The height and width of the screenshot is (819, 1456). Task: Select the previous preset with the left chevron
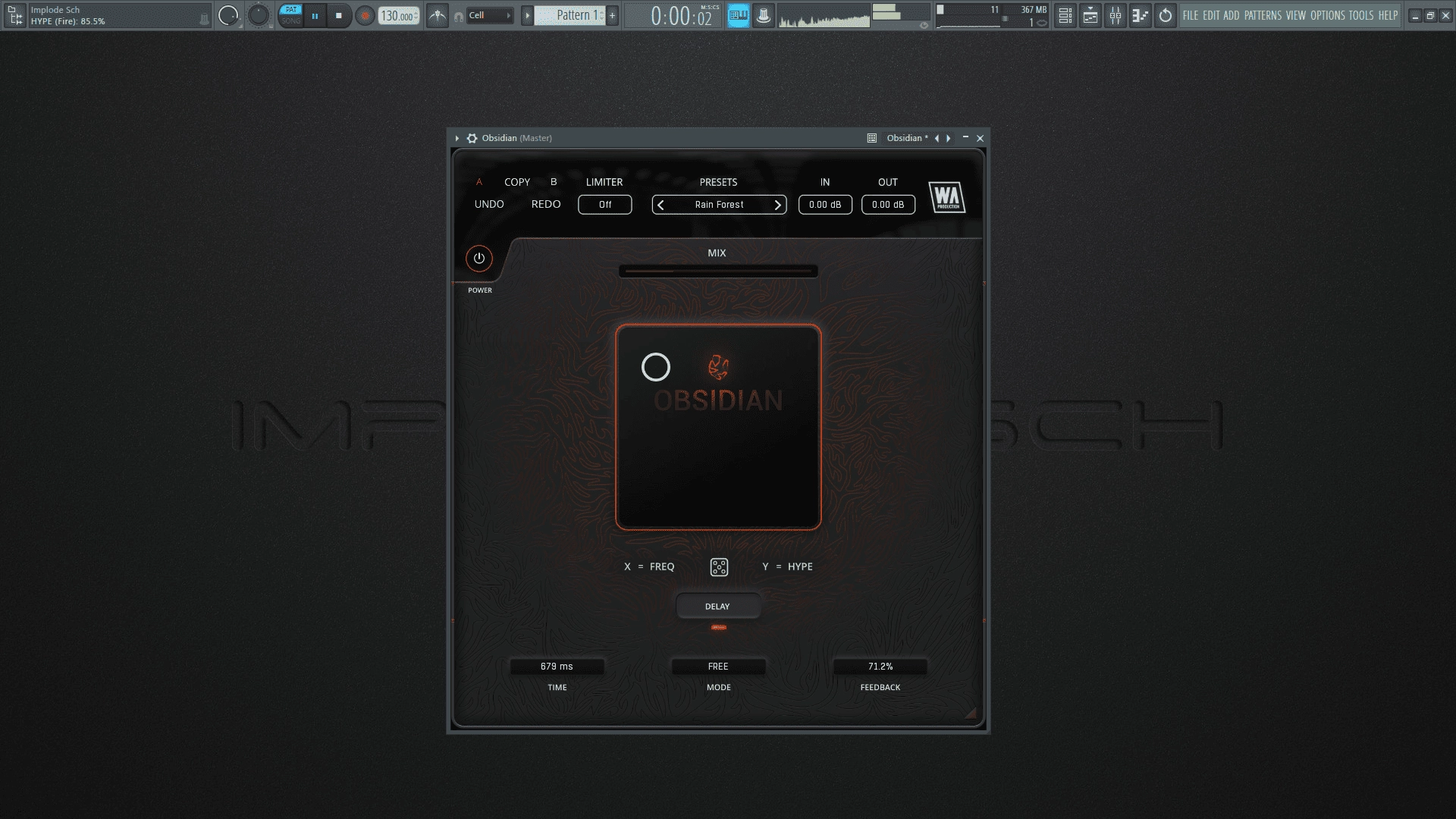pyautogui.click(x=661, y=205)
